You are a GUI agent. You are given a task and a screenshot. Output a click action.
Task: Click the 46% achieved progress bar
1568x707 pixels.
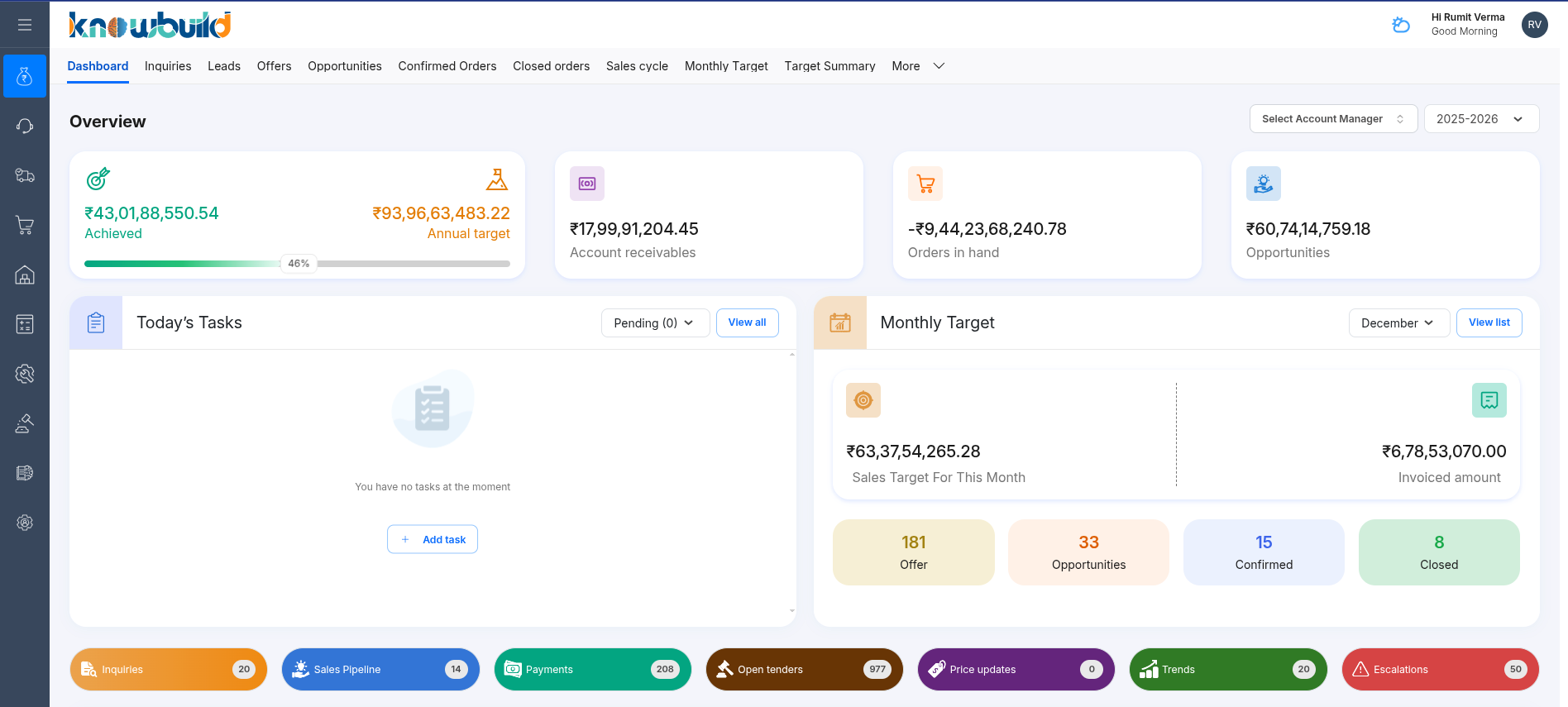(x=297, y=264)
